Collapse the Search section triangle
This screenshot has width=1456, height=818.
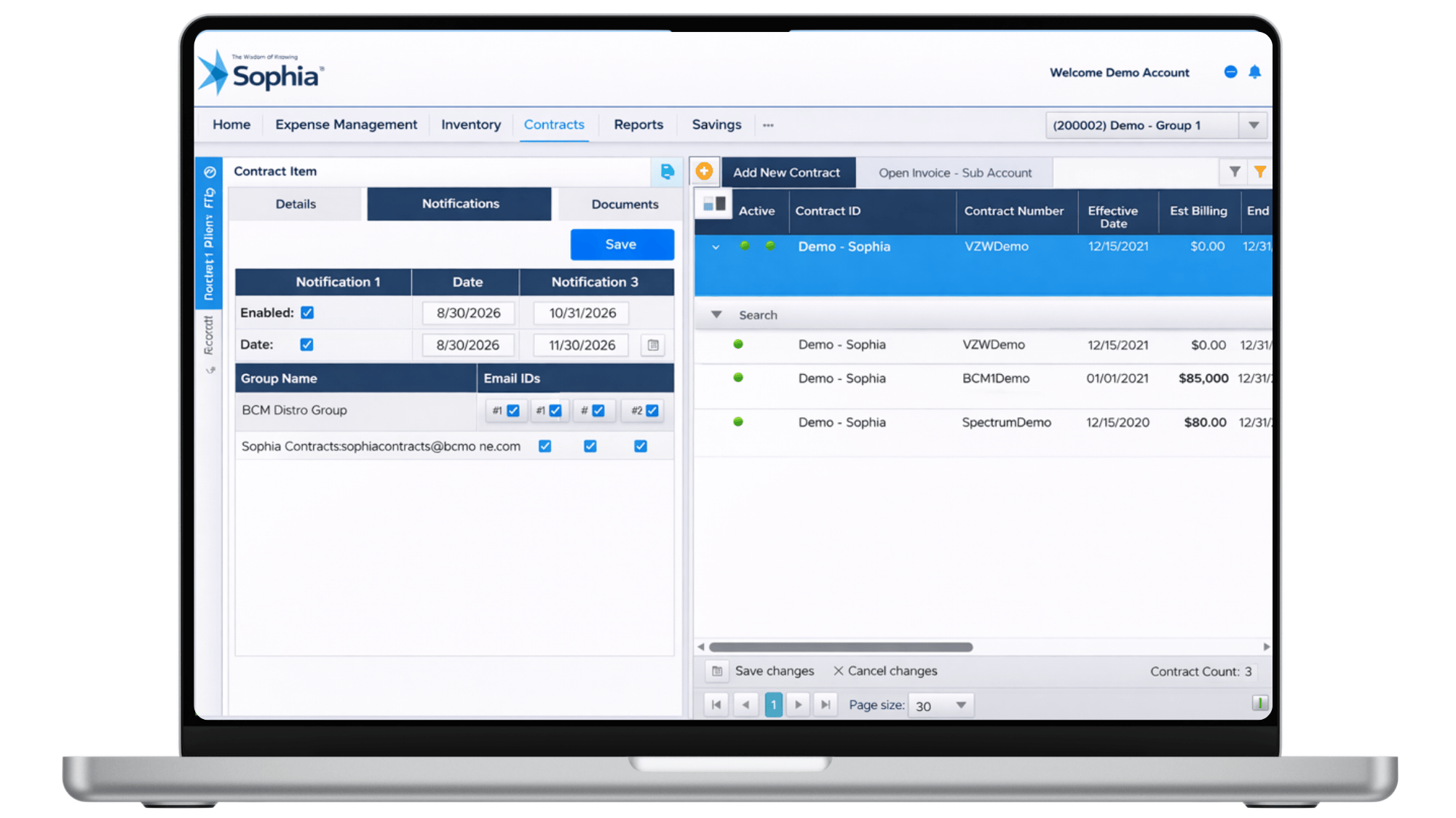(x=716, y=315)
